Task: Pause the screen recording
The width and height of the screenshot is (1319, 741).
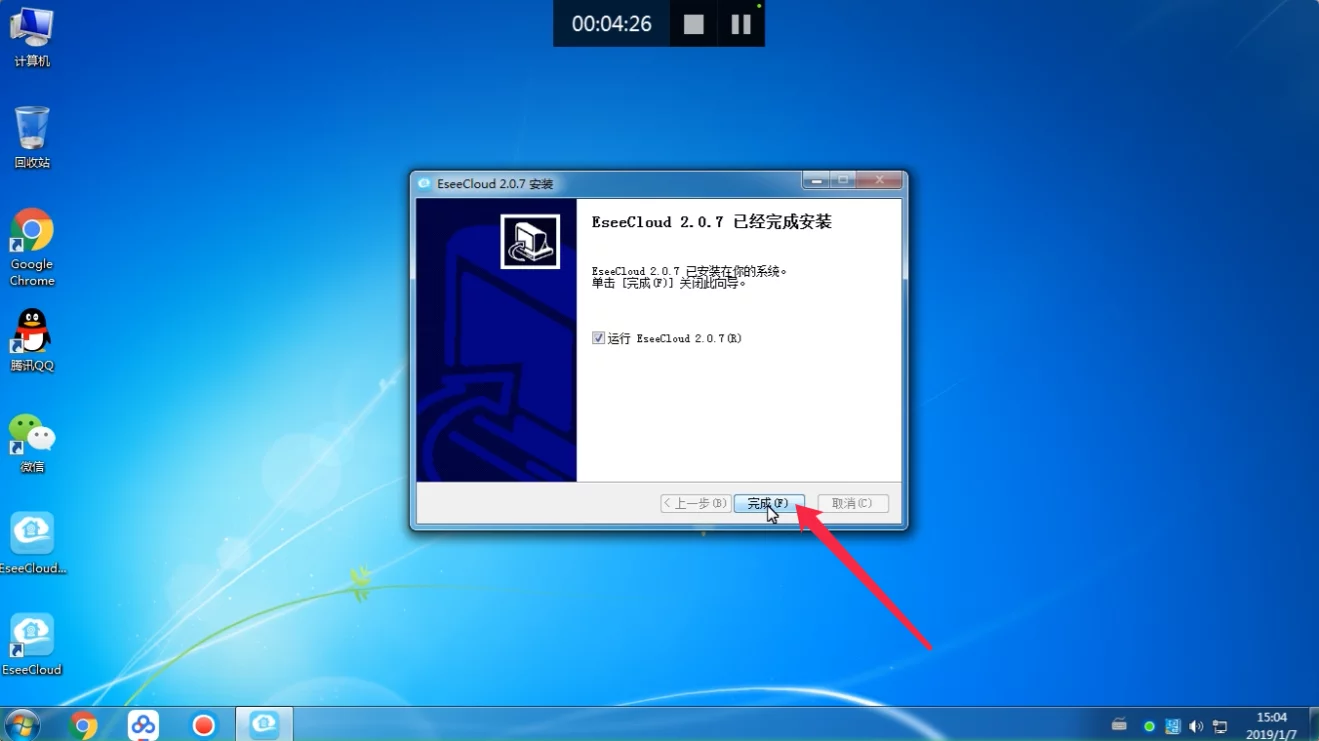Action: tap(741, 24)
